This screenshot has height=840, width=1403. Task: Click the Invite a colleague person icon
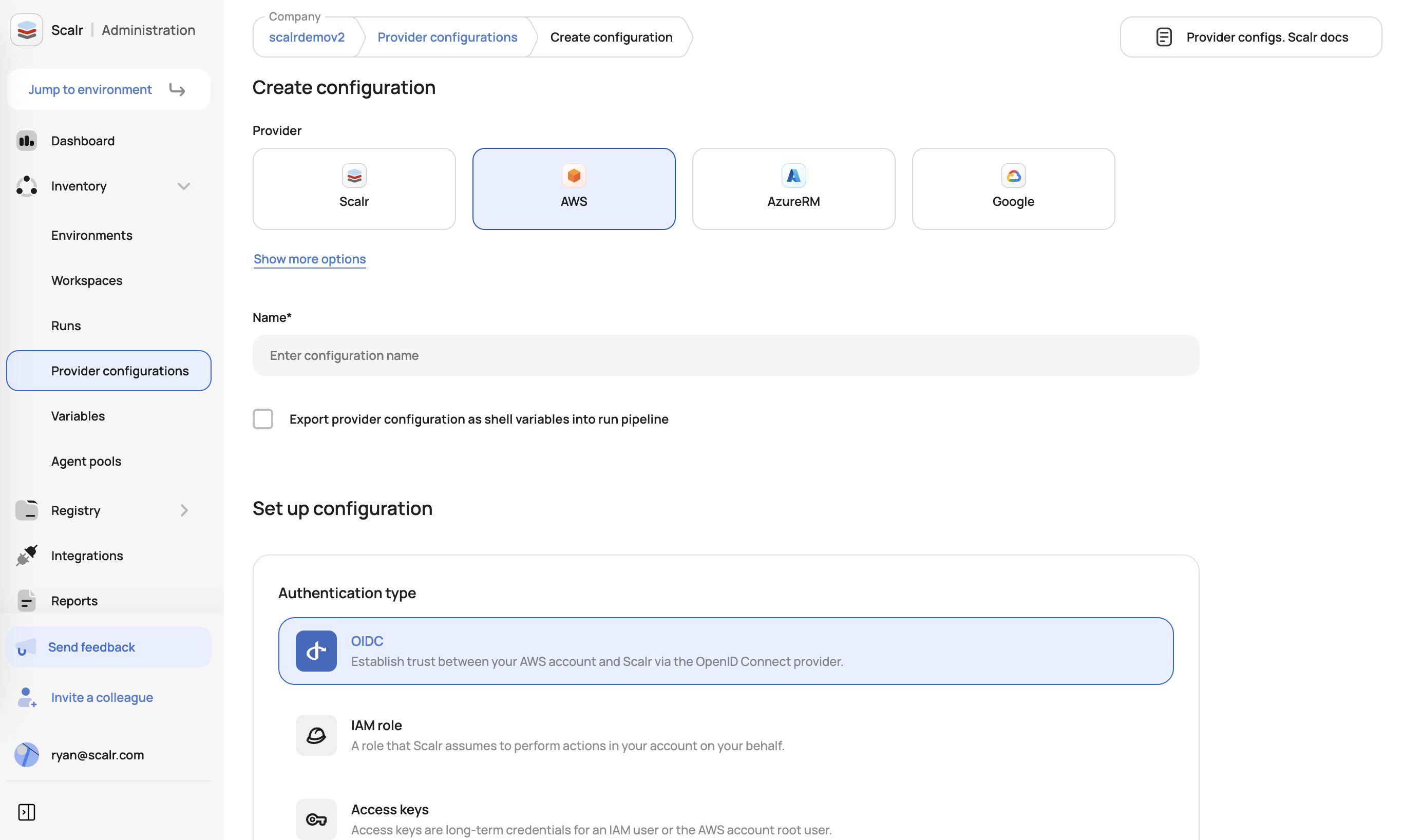point(27,697)
